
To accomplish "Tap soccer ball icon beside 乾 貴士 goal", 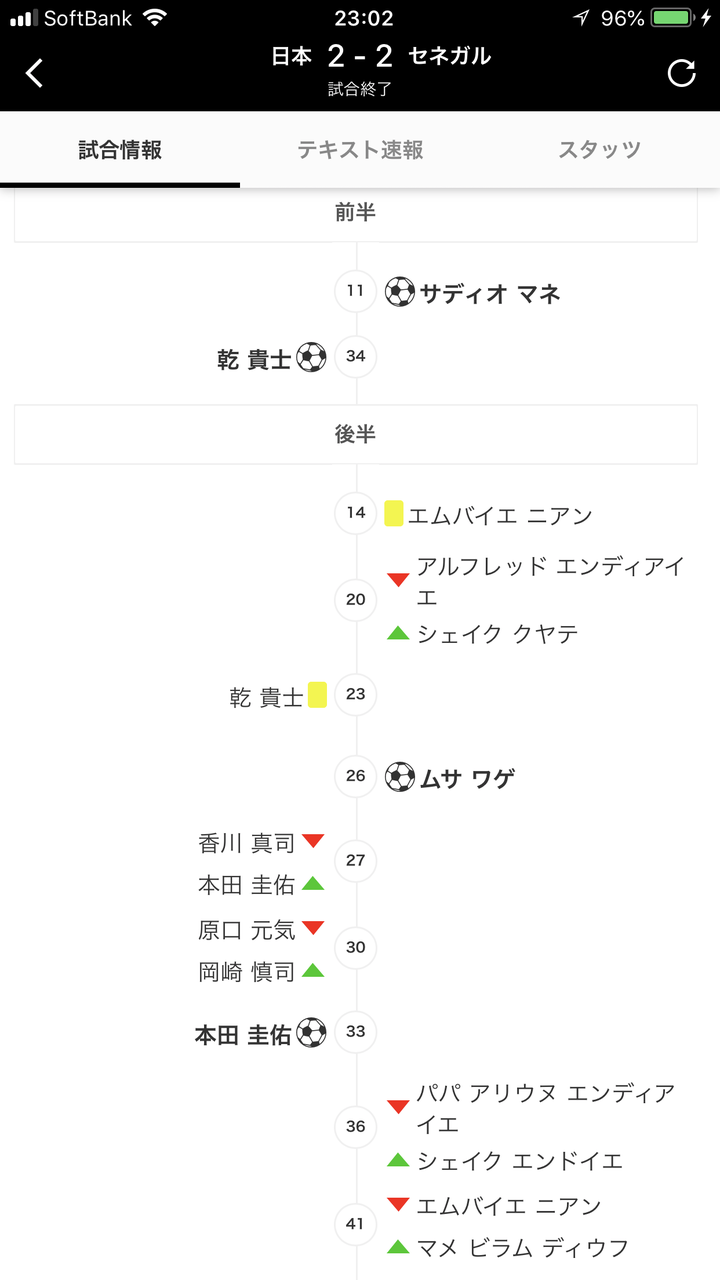I will (312, 357).
